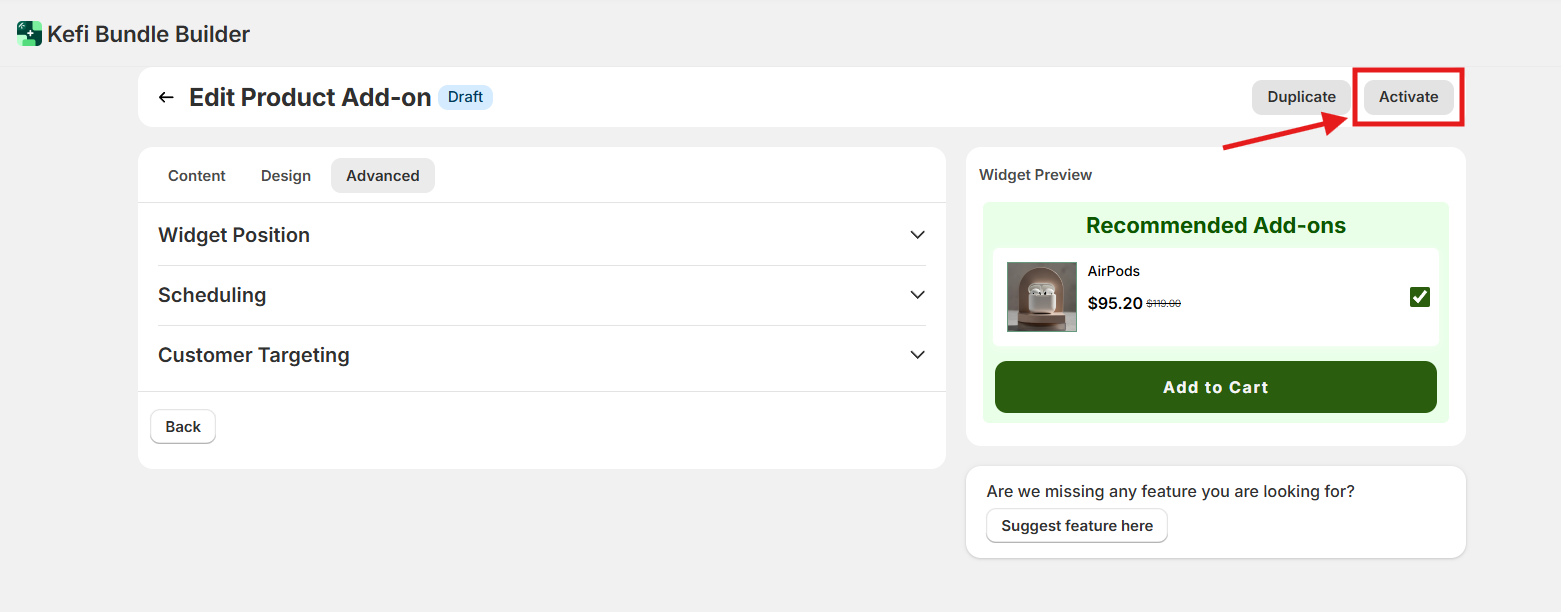Expand the Customer Targeting section chevron
This screenshot has height=612, width=1561.
click(x=917, y=355)
